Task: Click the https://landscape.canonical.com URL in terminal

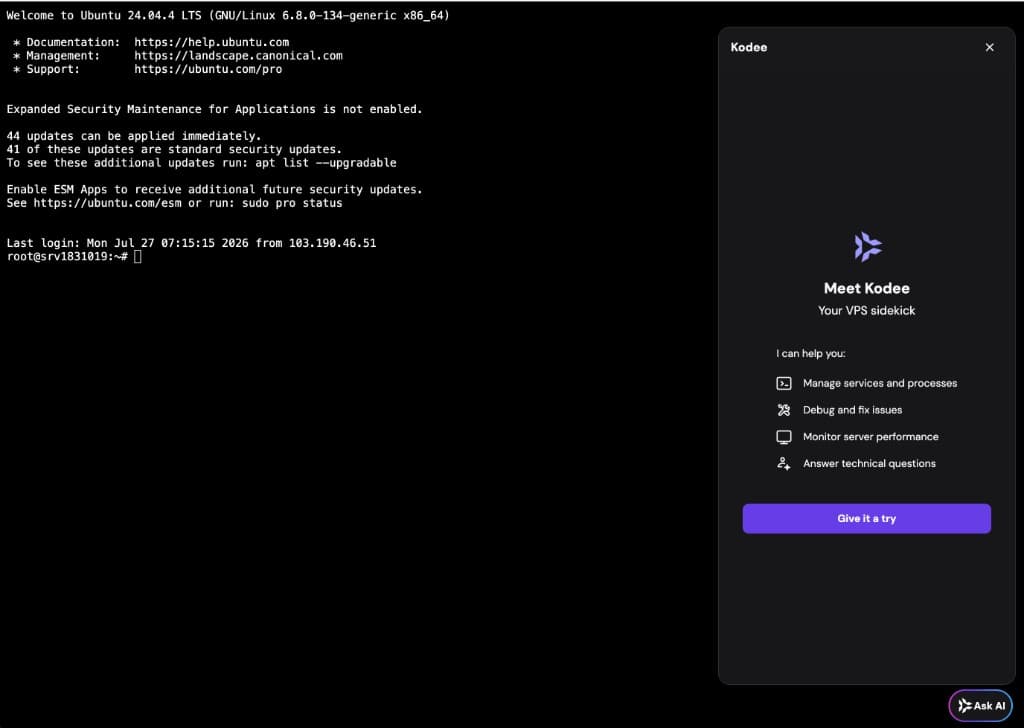Action: (238, 55)
